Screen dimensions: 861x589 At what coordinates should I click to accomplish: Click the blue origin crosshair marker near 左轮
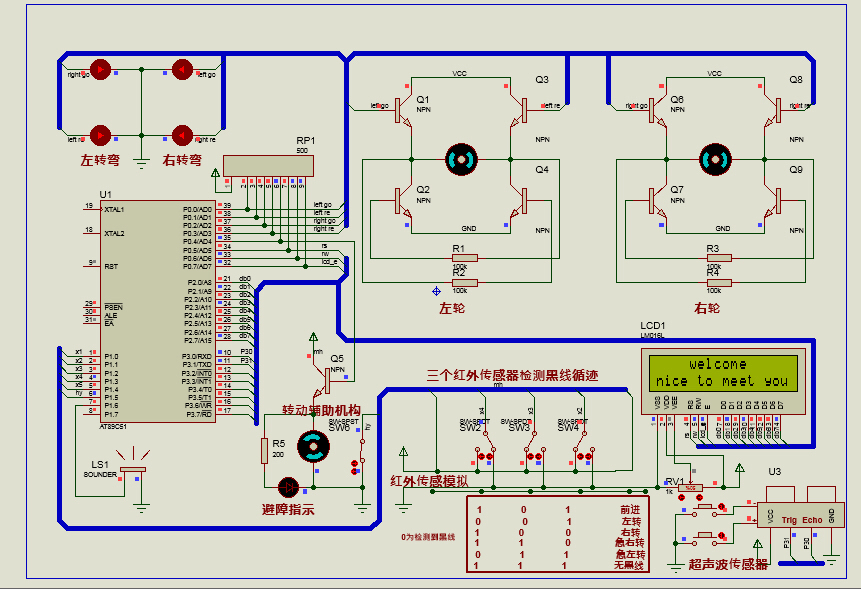437,291
